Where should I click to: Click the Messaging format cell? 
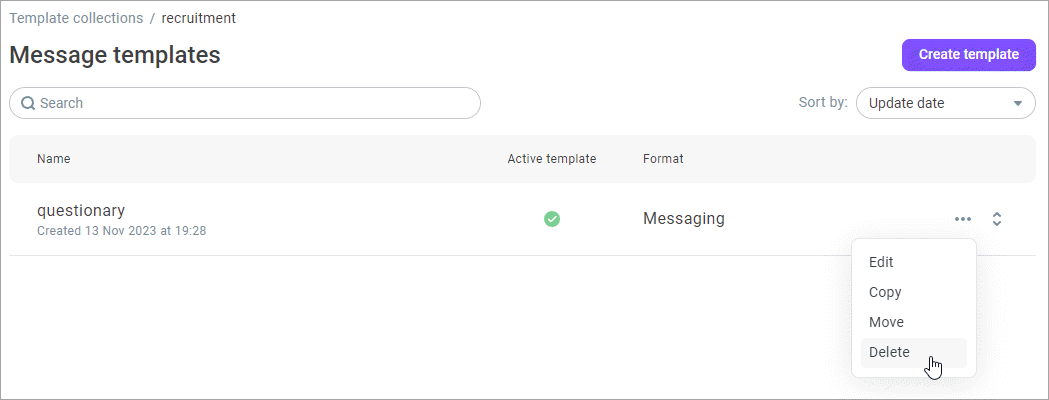684,219
